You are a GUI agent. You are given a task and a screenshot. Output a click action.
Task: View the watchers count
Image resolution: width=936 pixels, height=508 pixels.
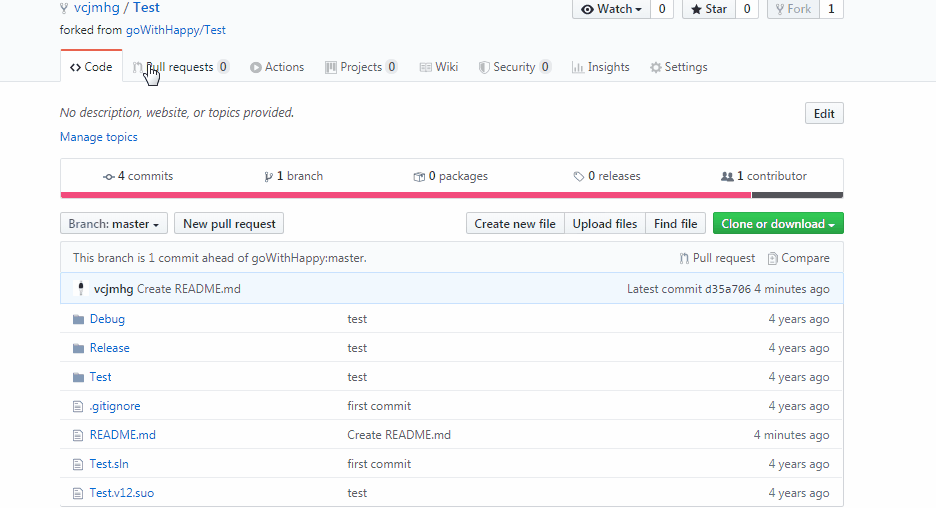point(662,9)
